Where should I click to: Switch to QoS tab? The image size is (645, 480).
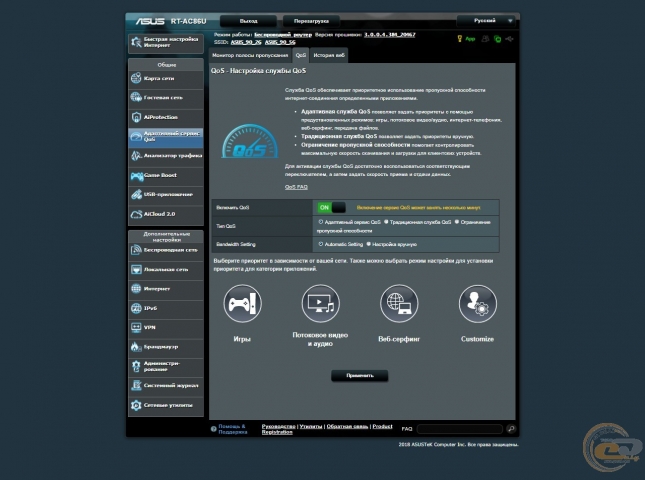(300, 55)
